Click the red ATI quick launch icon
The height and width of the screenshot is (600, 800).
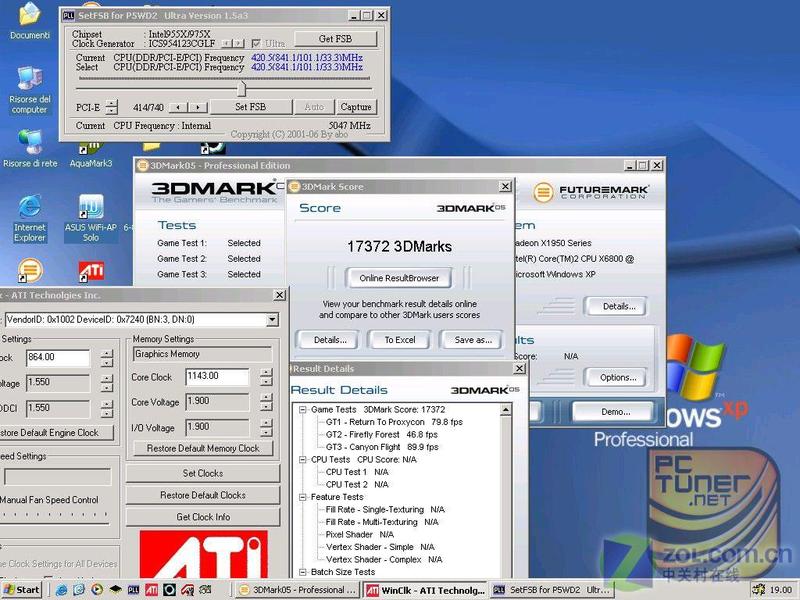[x=152, y=590]
